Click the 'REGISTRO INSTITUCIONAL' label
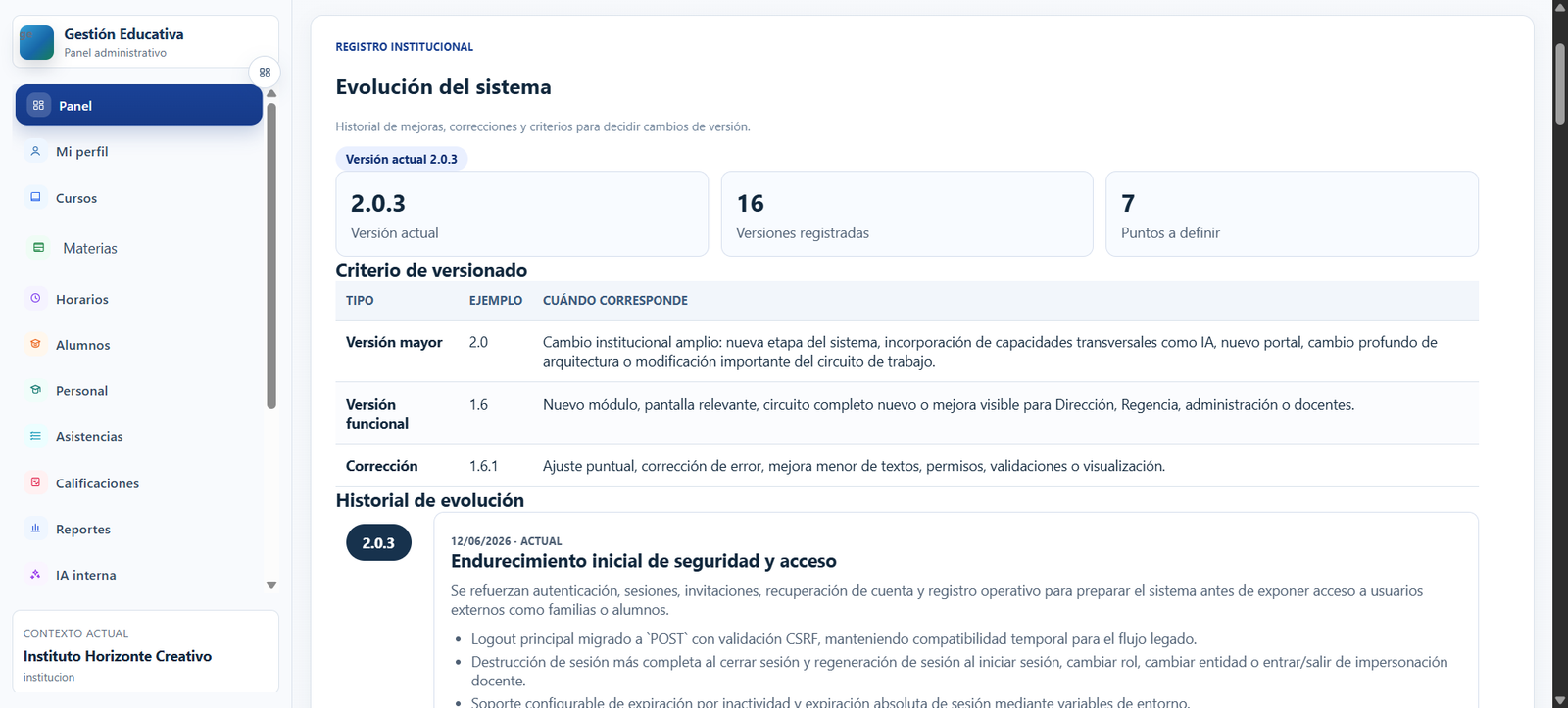Screen dimensions: 1568x708 pos(405,47)
